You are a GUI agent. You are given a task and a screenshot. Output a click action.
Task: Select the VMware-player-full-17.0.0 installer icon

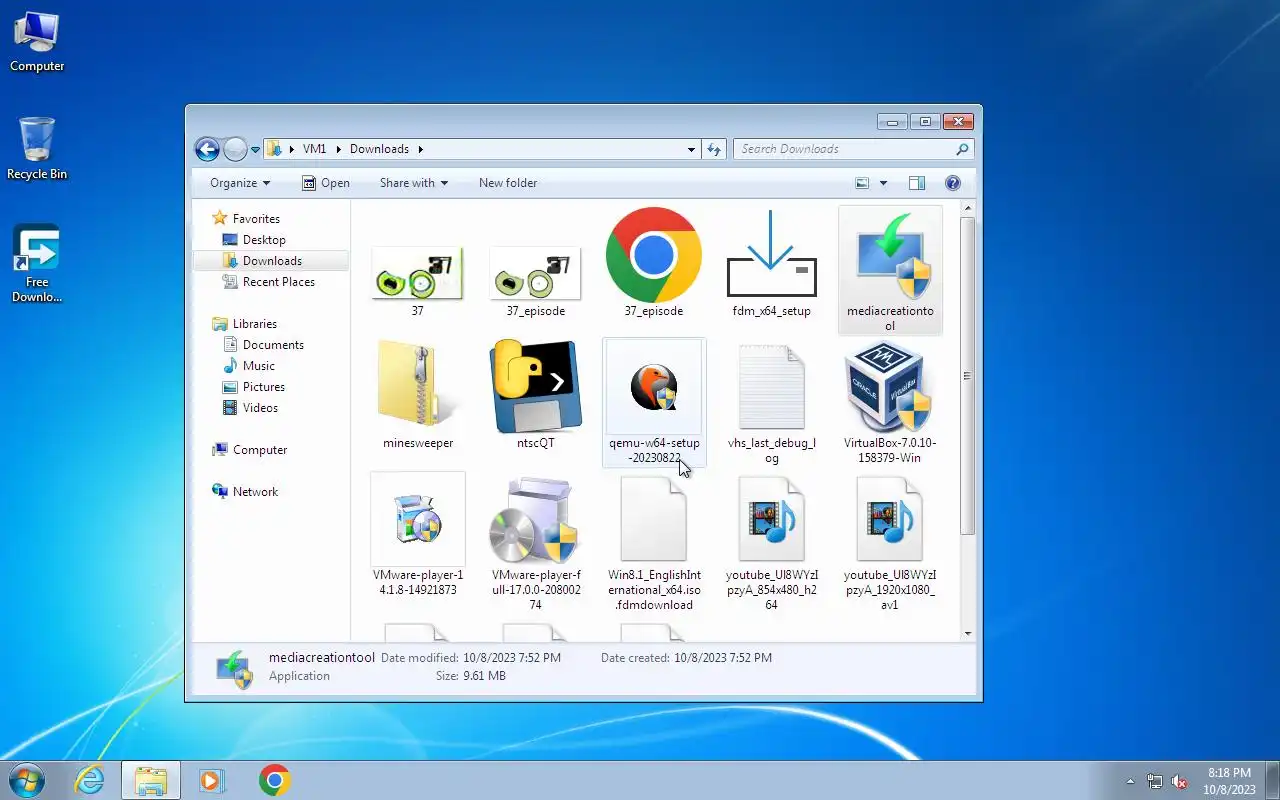click(x=535, y=519)
